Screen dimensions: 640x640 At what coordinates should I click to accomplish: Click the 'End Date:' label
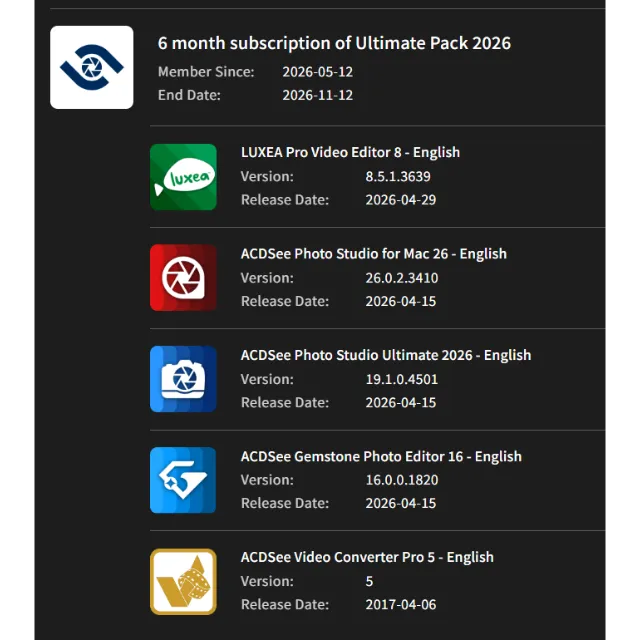coord(189,95)
